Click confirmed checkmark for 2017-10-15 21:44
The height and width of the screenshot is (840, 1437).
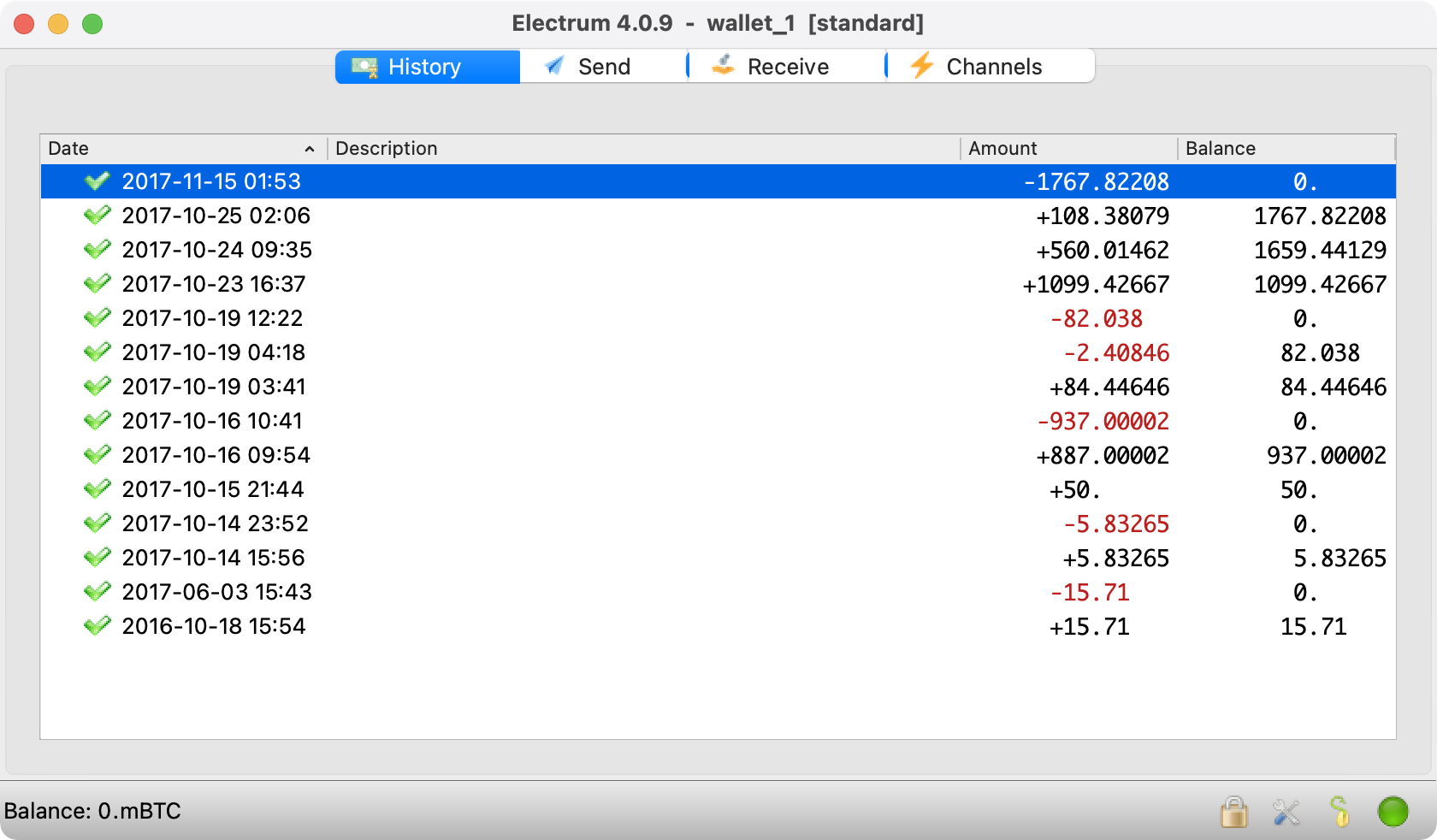click(98, 488)
